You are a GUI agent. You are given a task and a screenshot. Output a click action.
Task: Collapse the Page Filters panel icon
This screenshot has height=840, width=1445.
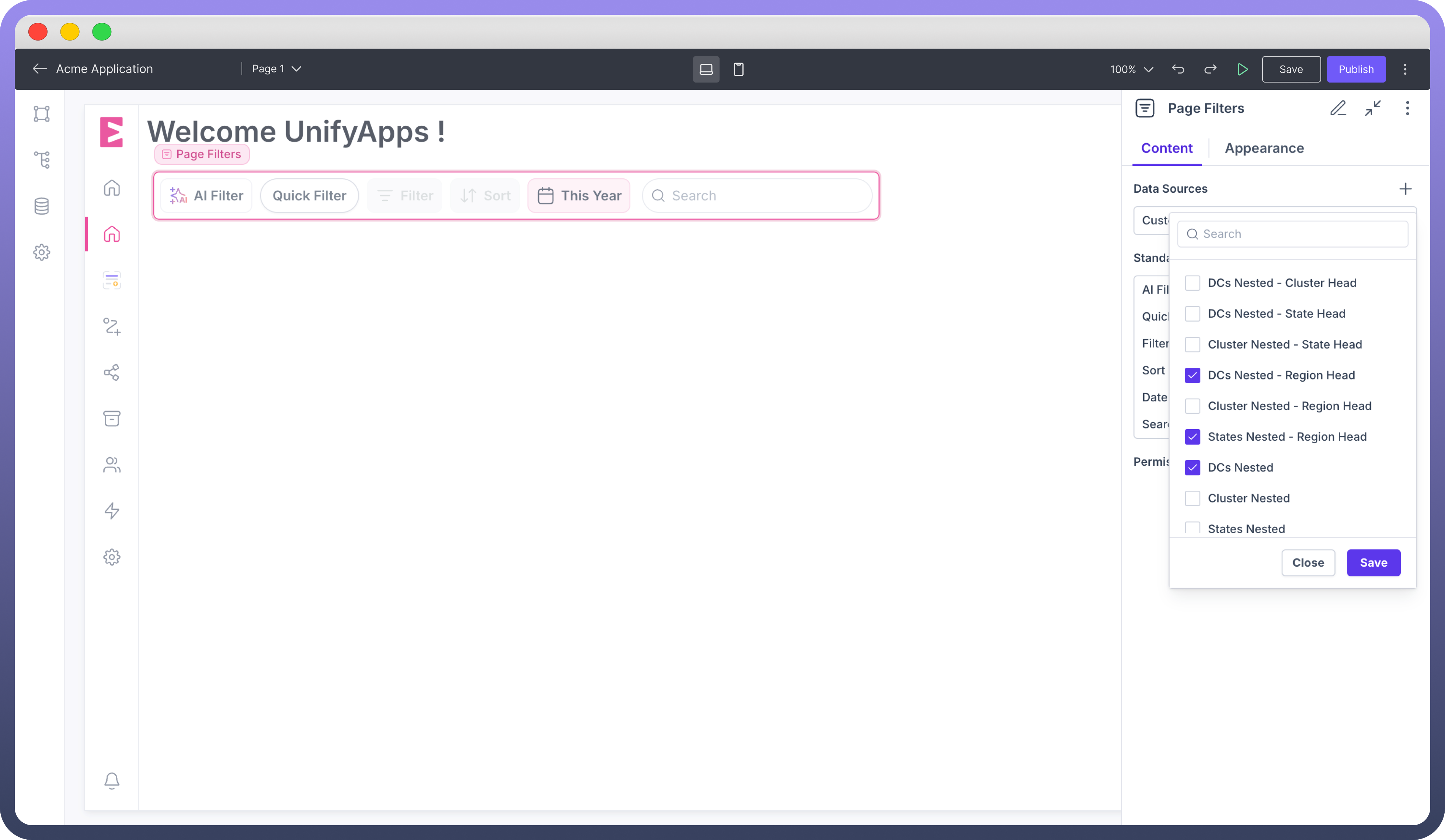pos(1373,108)
